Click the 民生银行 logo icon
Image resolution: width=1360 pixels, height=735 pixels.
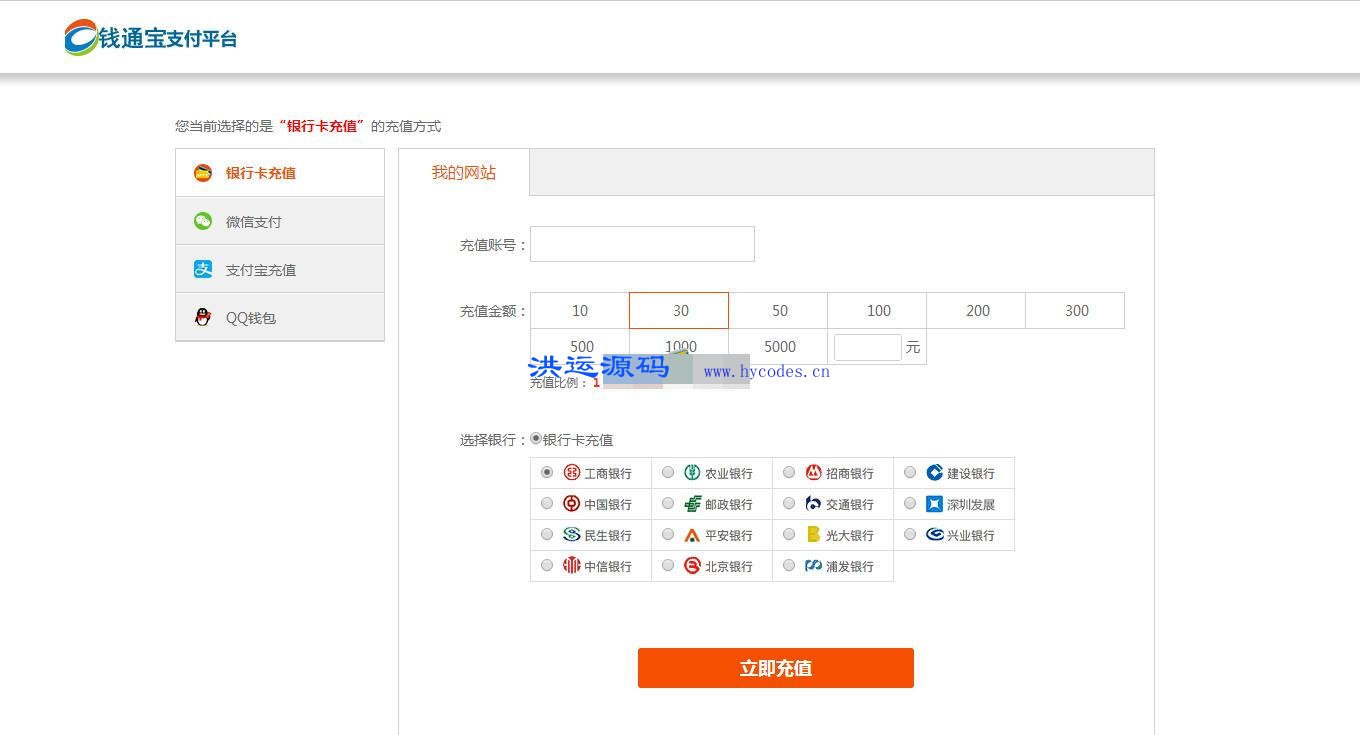click(x=572, y=534)
